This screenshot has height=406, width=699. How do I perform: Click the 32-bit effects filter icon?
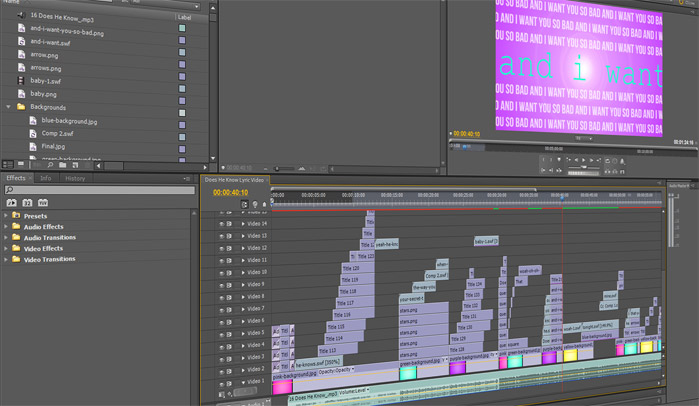click(x=27, y=203)
